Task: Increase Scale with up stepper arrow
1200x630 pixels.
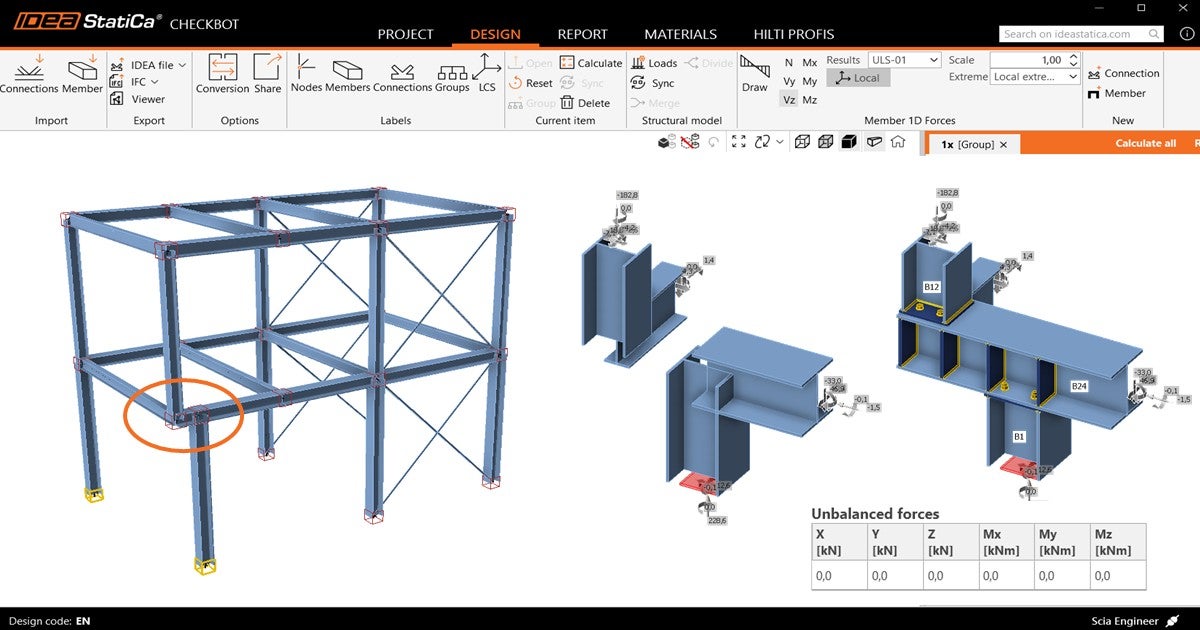Action: tap(1075, 56)
